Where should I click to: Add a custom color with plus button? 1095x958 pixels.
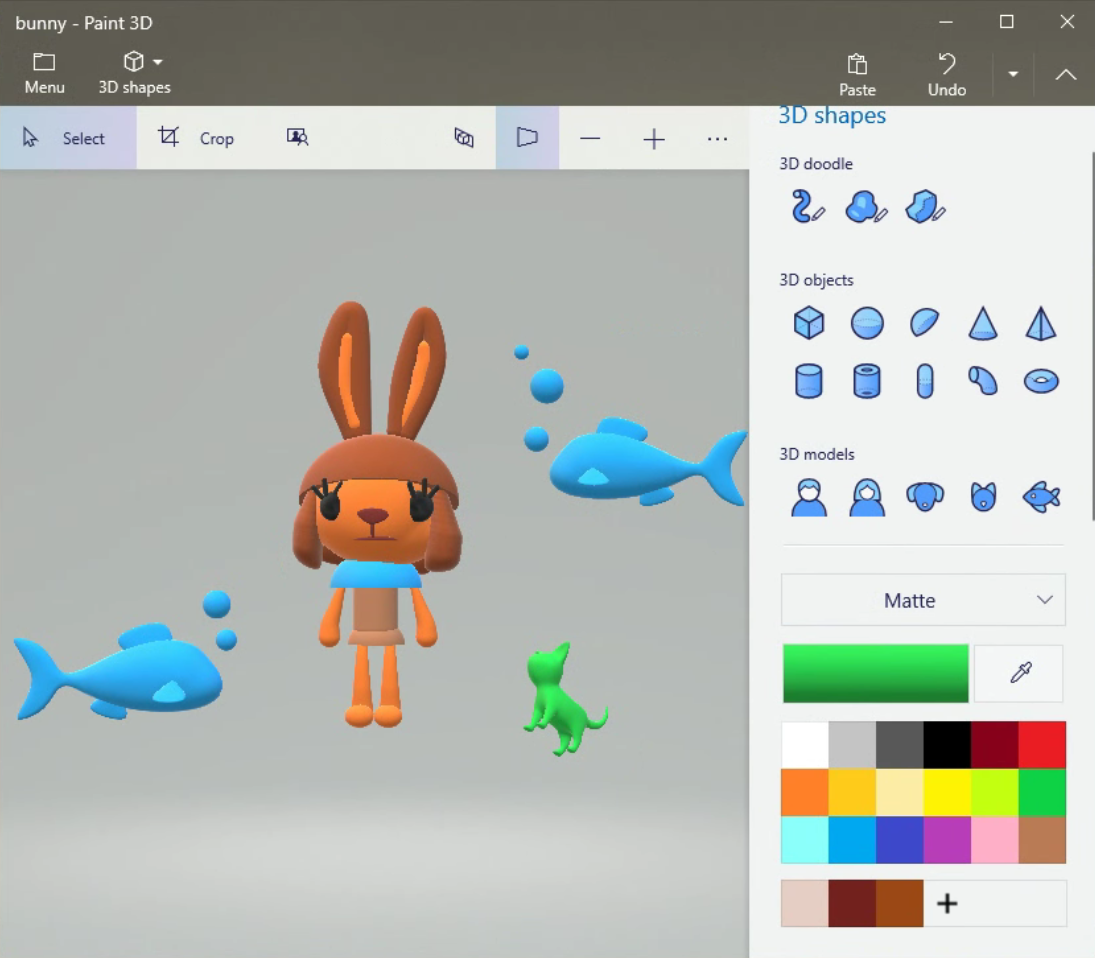click(x=947, y=904)
